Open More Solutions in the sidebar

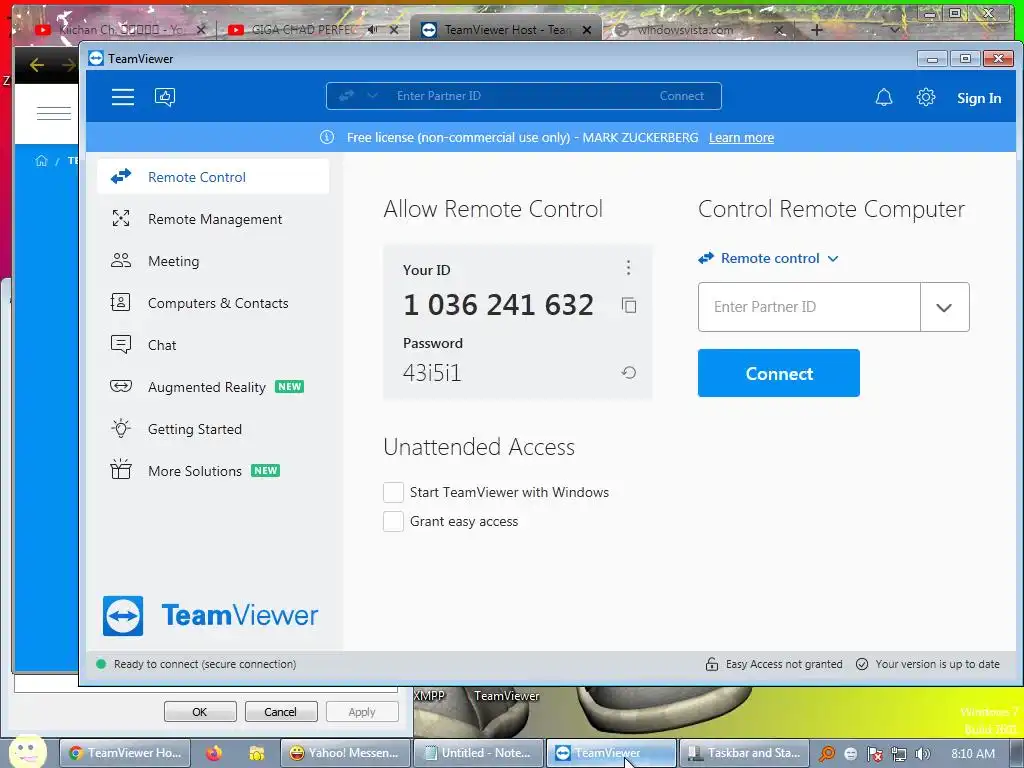pyautogui.click(x=213, y=471)
